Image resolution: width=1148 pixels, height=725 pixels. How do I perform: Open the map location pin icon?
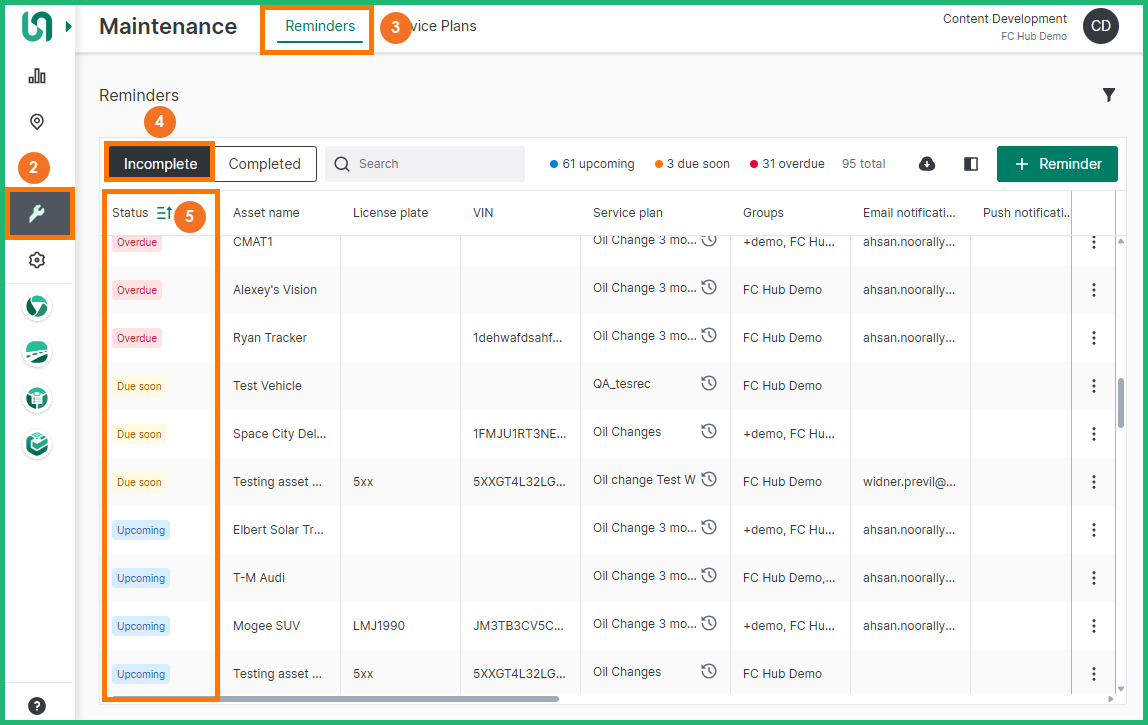(37, 122)
